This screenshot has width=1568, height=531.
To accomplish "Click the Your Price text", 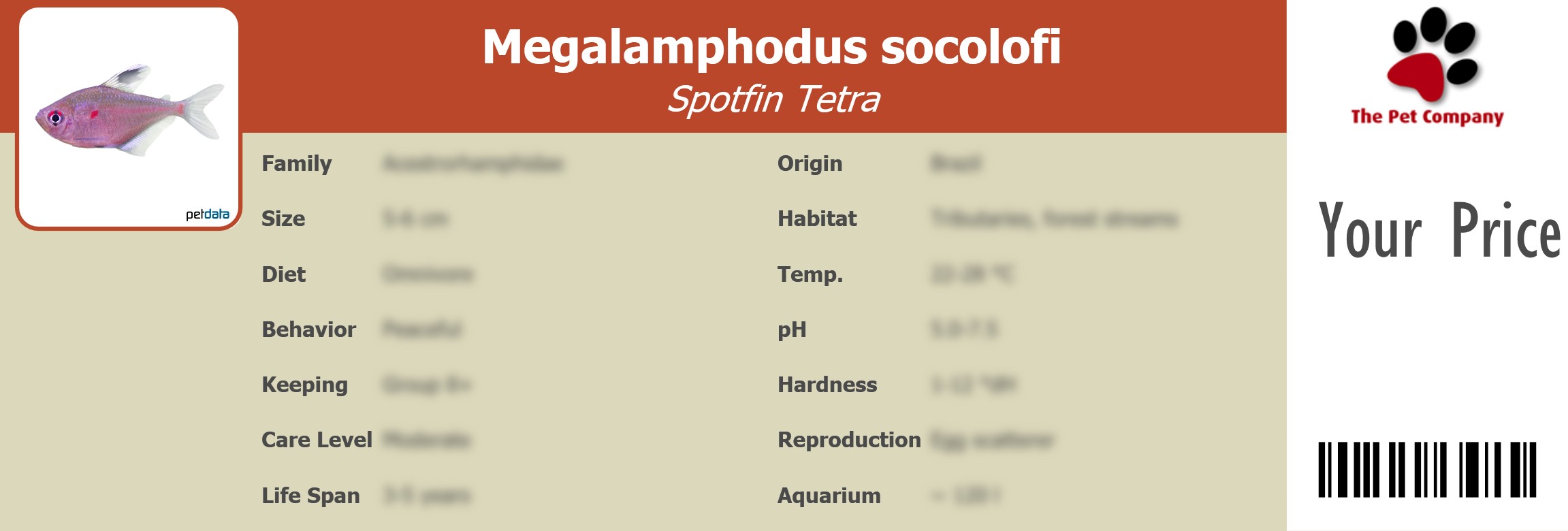I will (1439, 231).
